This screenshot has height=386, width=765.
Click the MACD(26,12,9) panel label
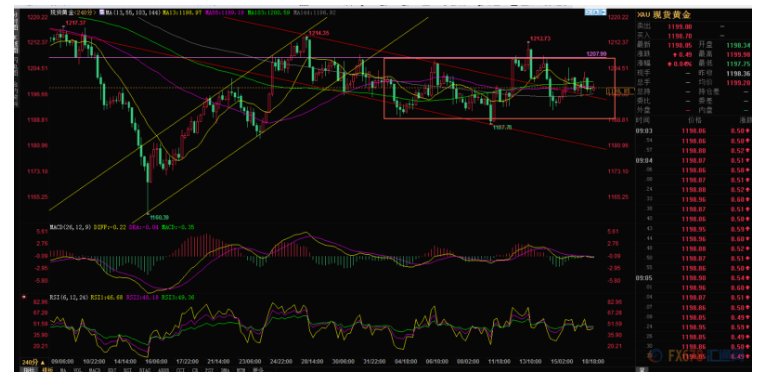pos(70,227)
